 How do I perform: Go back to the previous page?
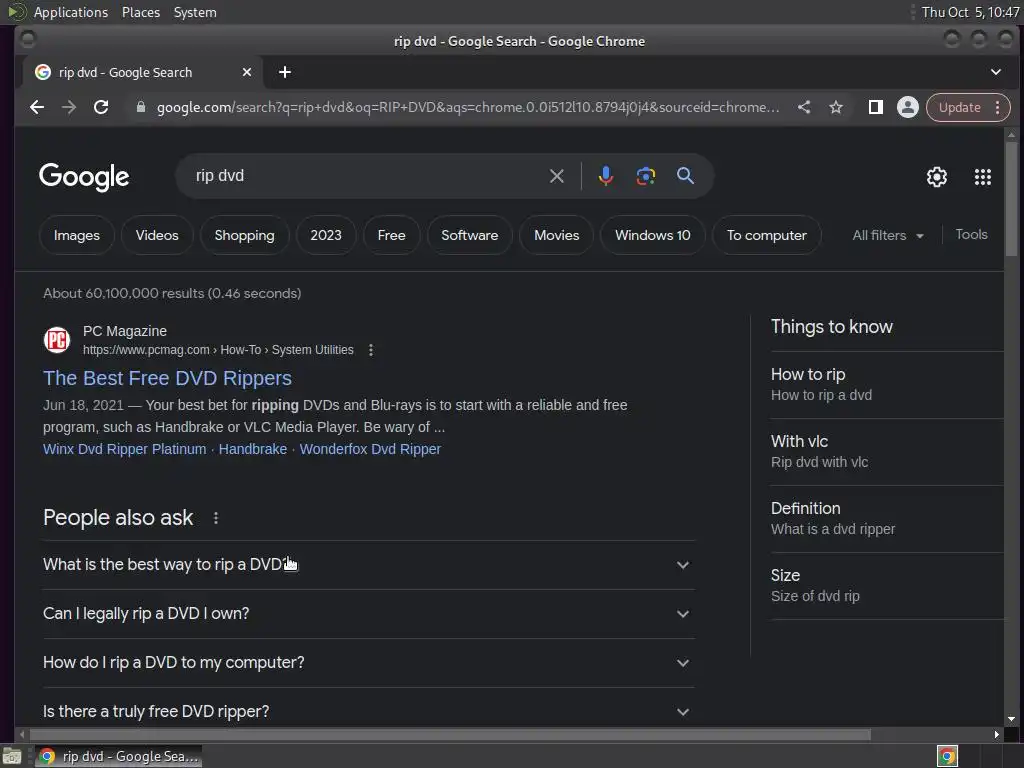[37, 107]
